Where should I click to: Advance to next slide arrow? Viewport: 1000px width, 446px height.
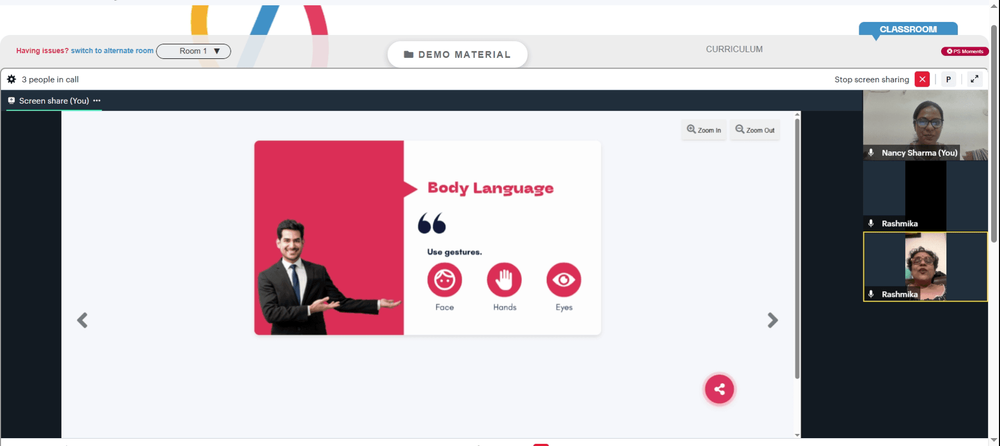click(x=772, y=320)
